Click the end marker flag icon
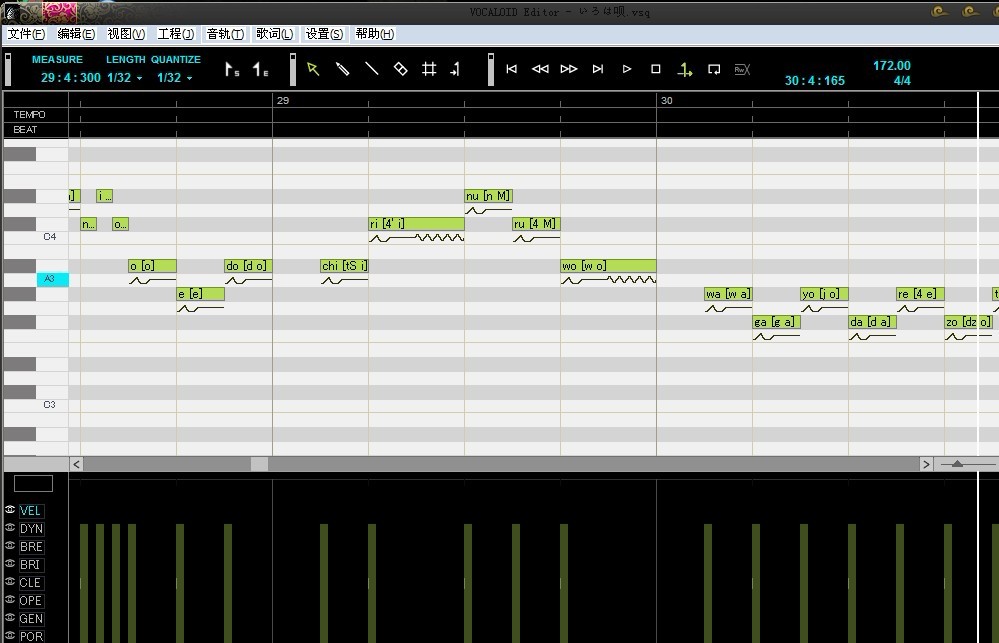The height and width of the screenshot is (643, 999). [x=261, y=69]
